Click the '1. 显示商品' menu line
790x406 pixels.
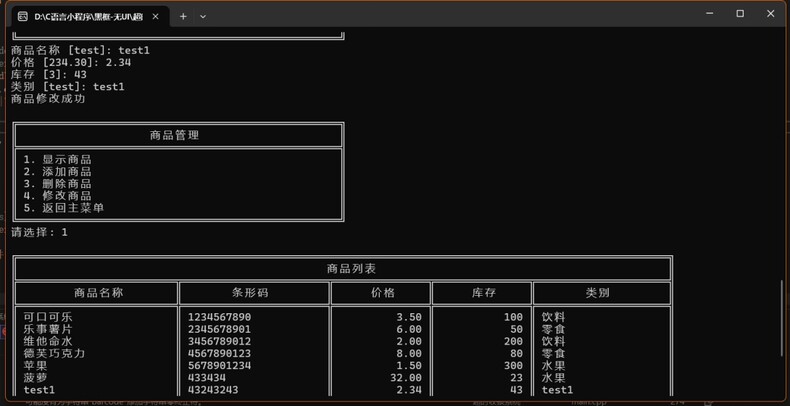[x=58, y=160]
